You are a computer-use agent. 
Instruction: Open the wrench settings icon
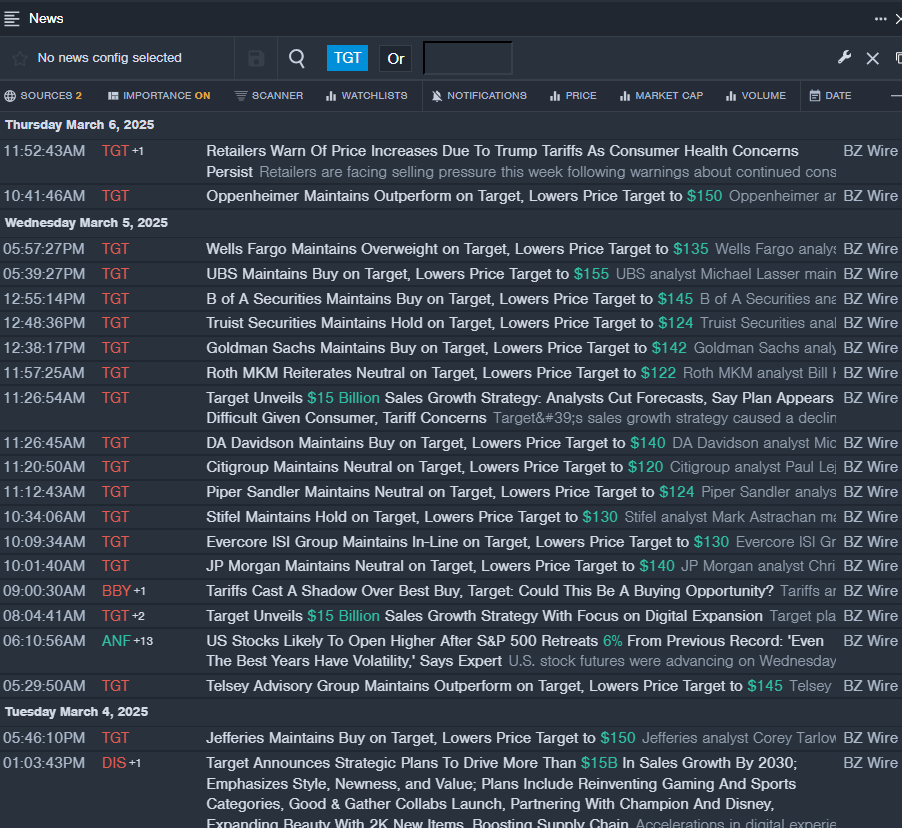(844, 58)
